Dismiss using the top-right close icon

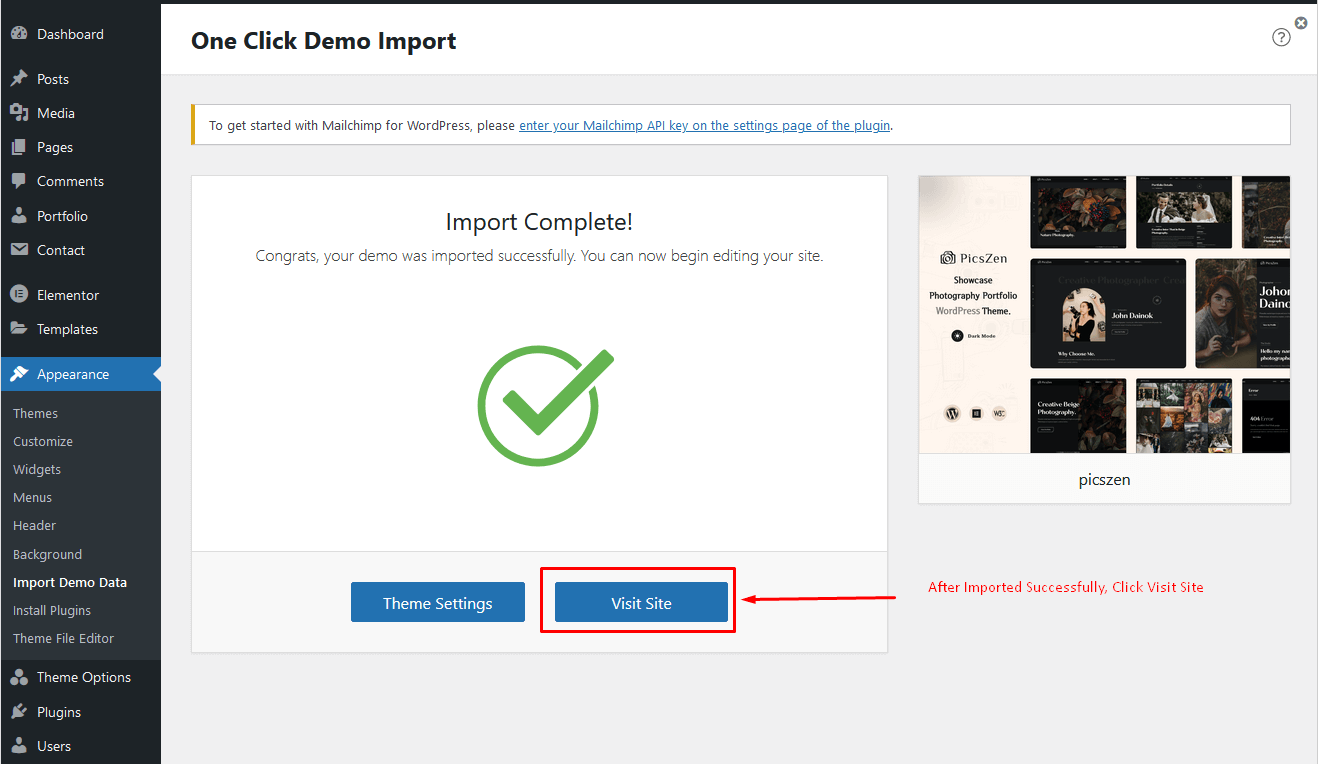[1301, 22]
